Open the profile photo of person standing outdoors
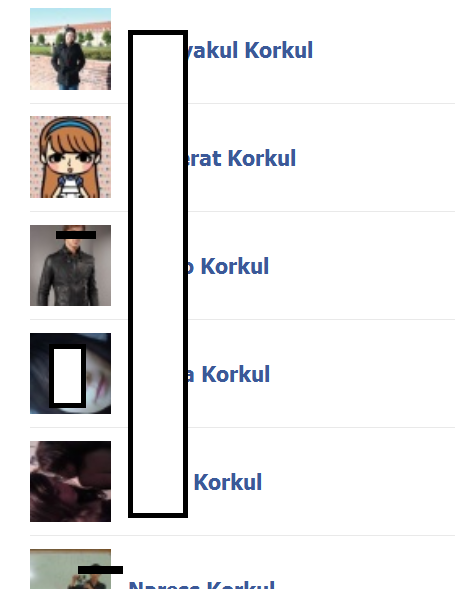 (x=70, y=49)
